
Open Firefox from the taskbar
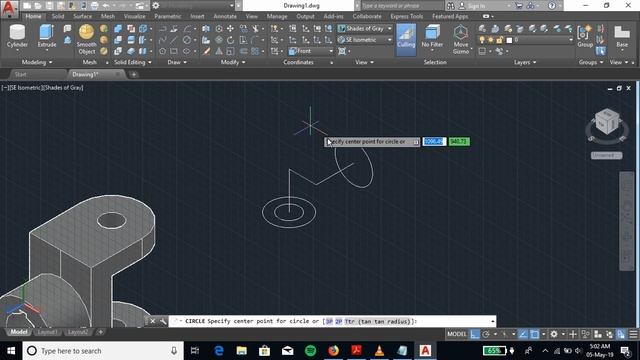[333, 351]
